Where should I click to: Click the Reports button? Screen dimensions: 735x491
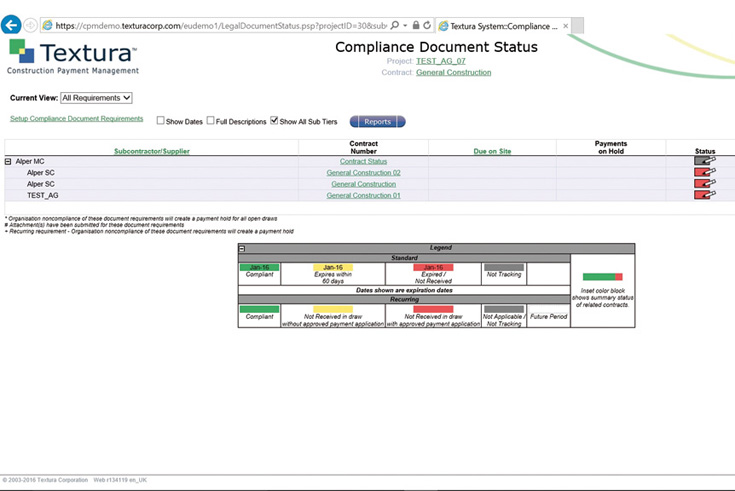(377, 121)
